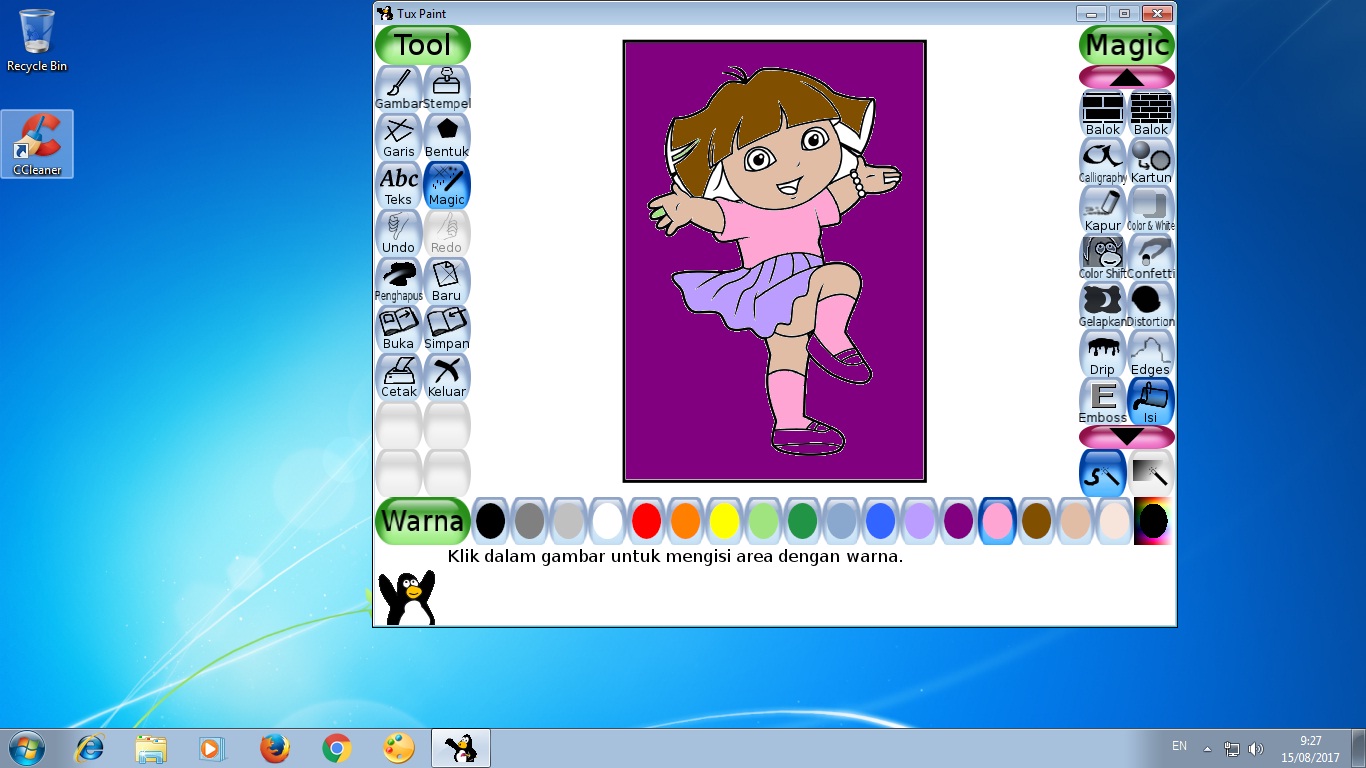This screenshot has height=768, width=1366.
Task: Open the CCleaner desktop shortcut
Action: (37, 144)
